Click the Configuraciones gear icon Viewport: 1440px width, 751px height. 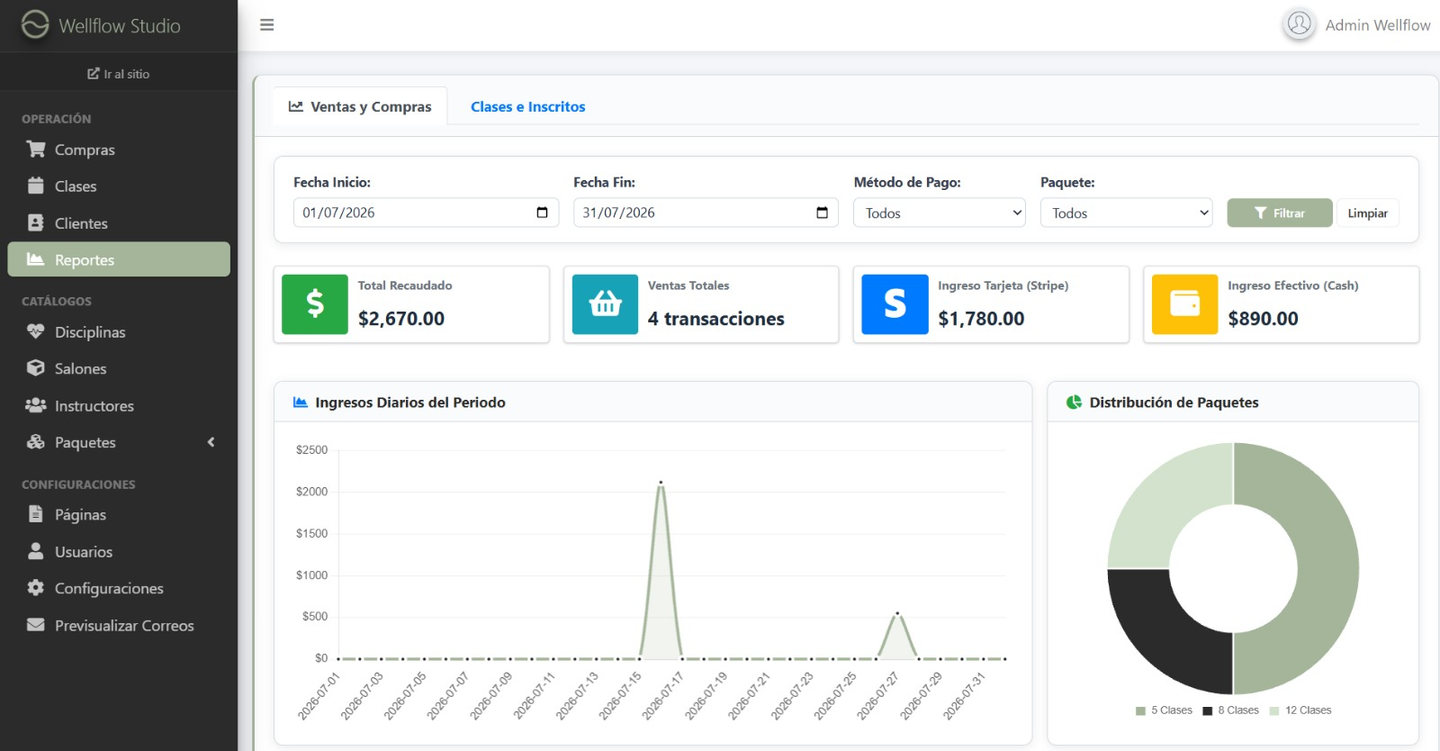(36, 588)
